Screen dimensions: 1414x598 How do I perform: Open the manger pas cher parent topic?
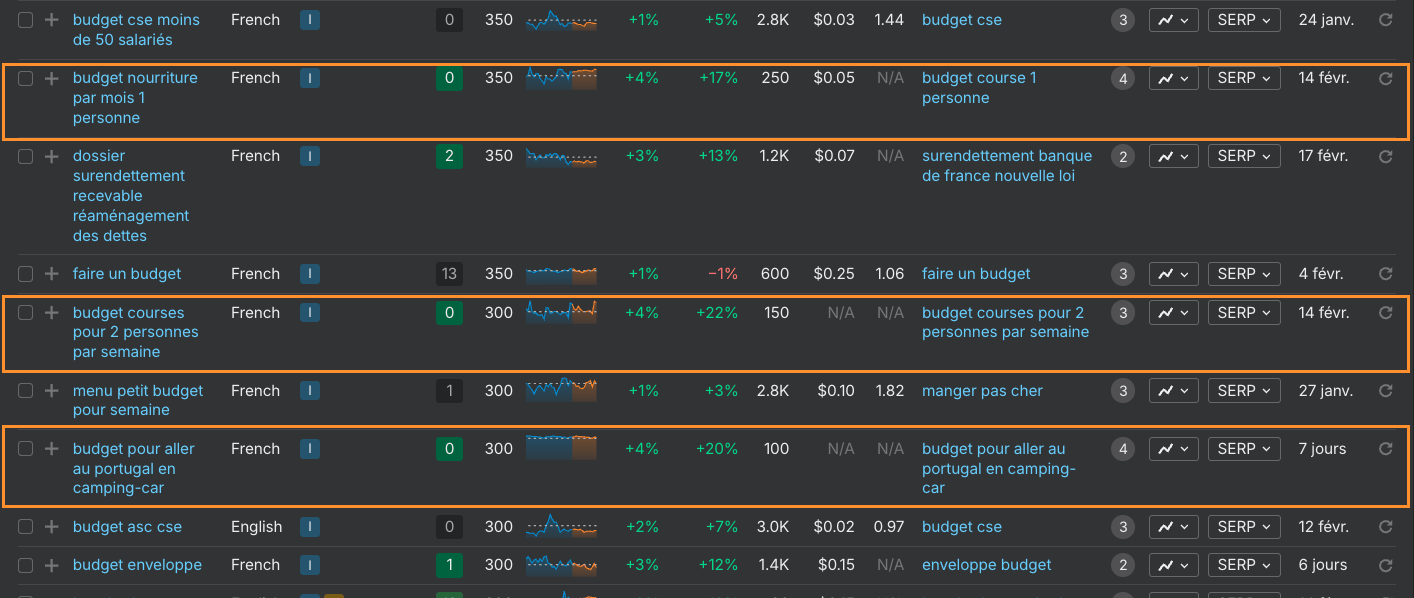tap(982, 391)
